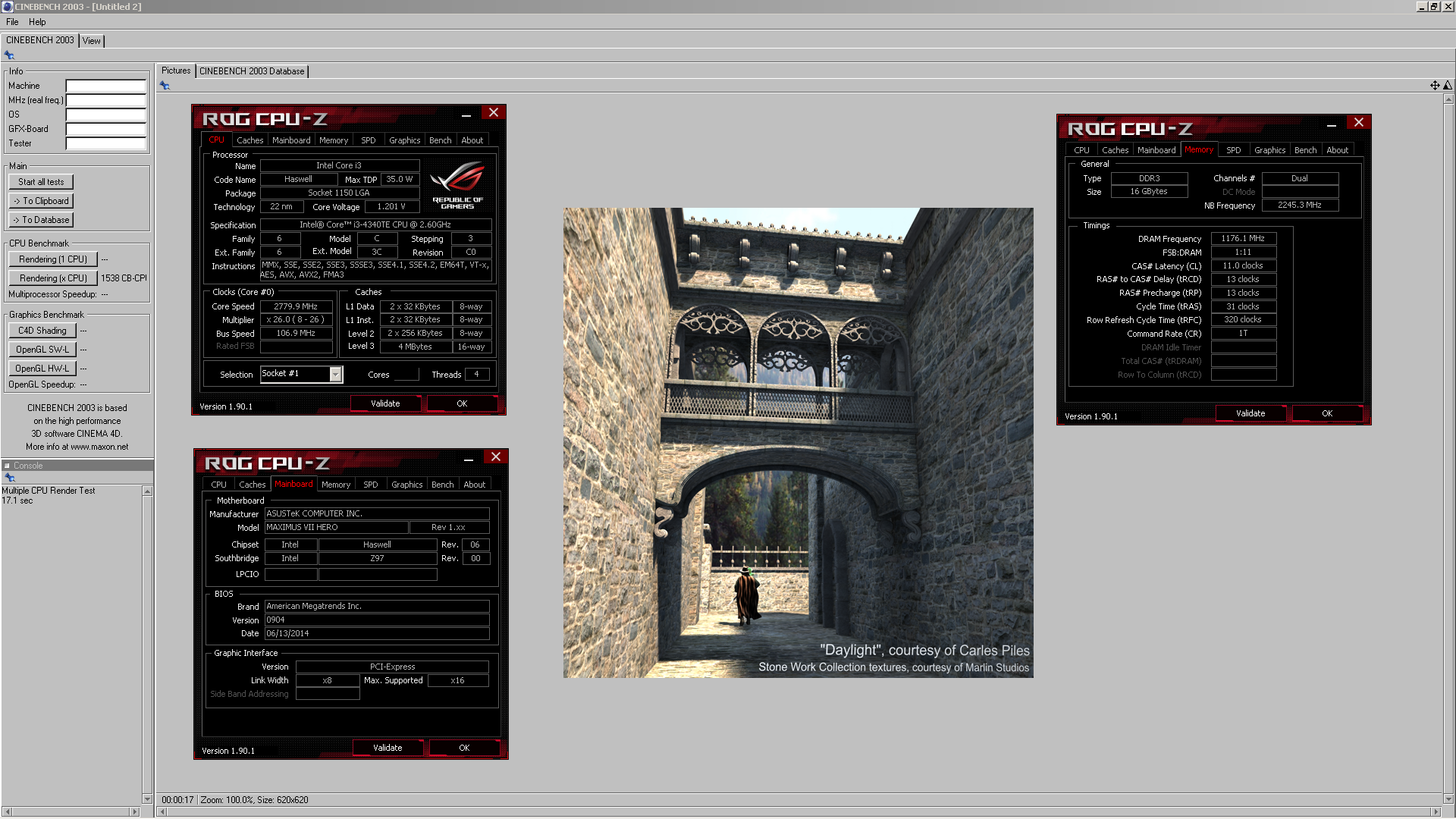The width and height of the screenshot is (1456, 819).
Task: Click the CAS# Latency 11.0 clocks value
Action: coord(1243,265)
